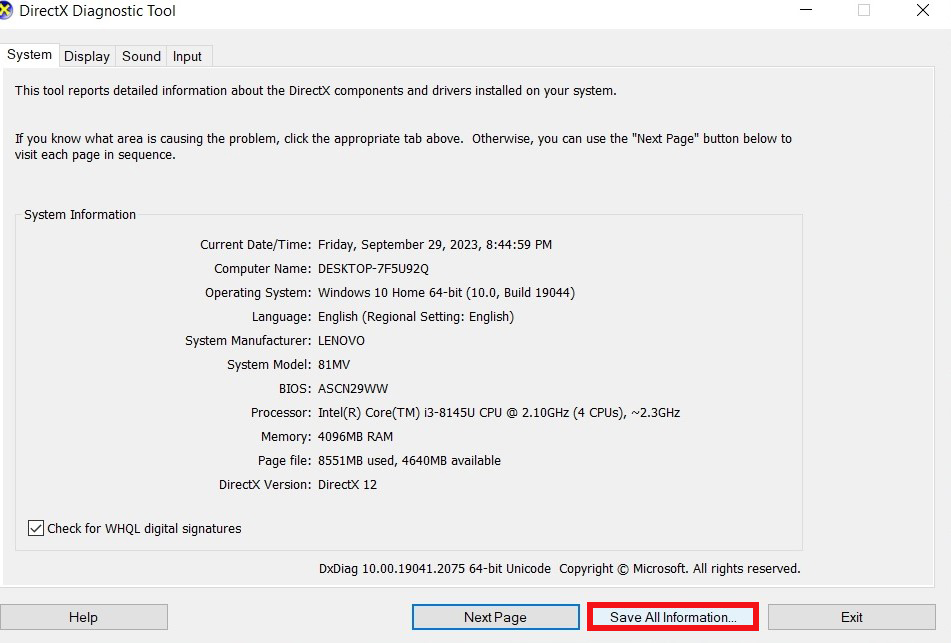Select the System tab
This screenshot has height=643, width=951.
[29, 55]
